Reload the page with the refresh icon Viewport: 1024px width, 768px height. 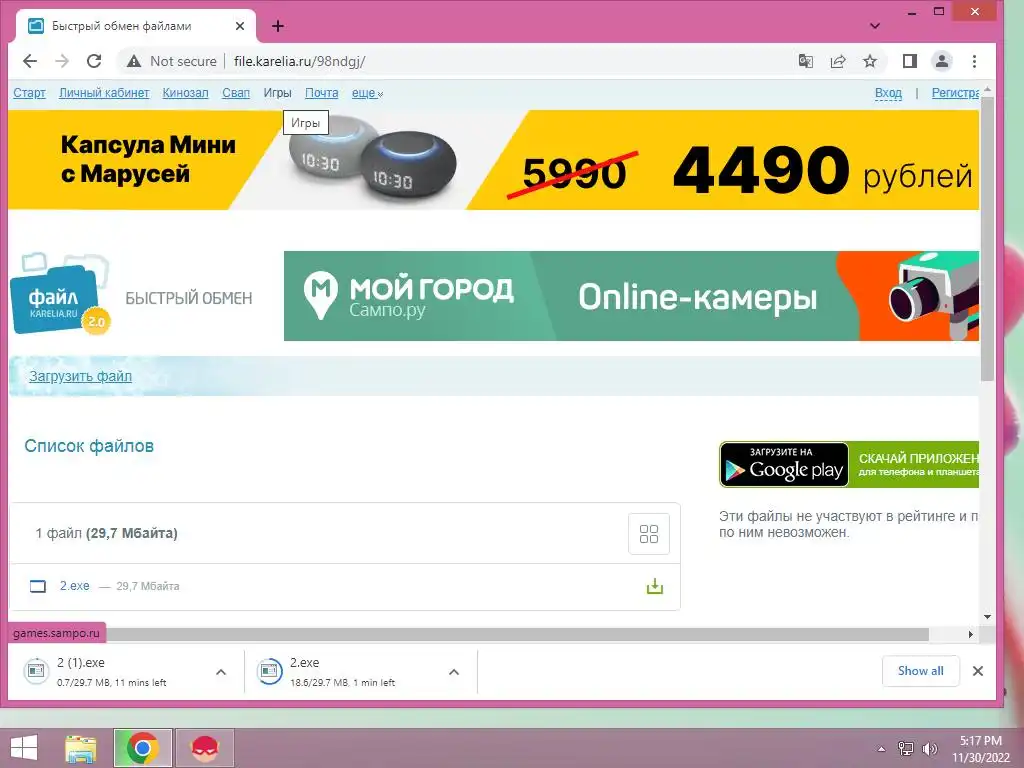94,61
